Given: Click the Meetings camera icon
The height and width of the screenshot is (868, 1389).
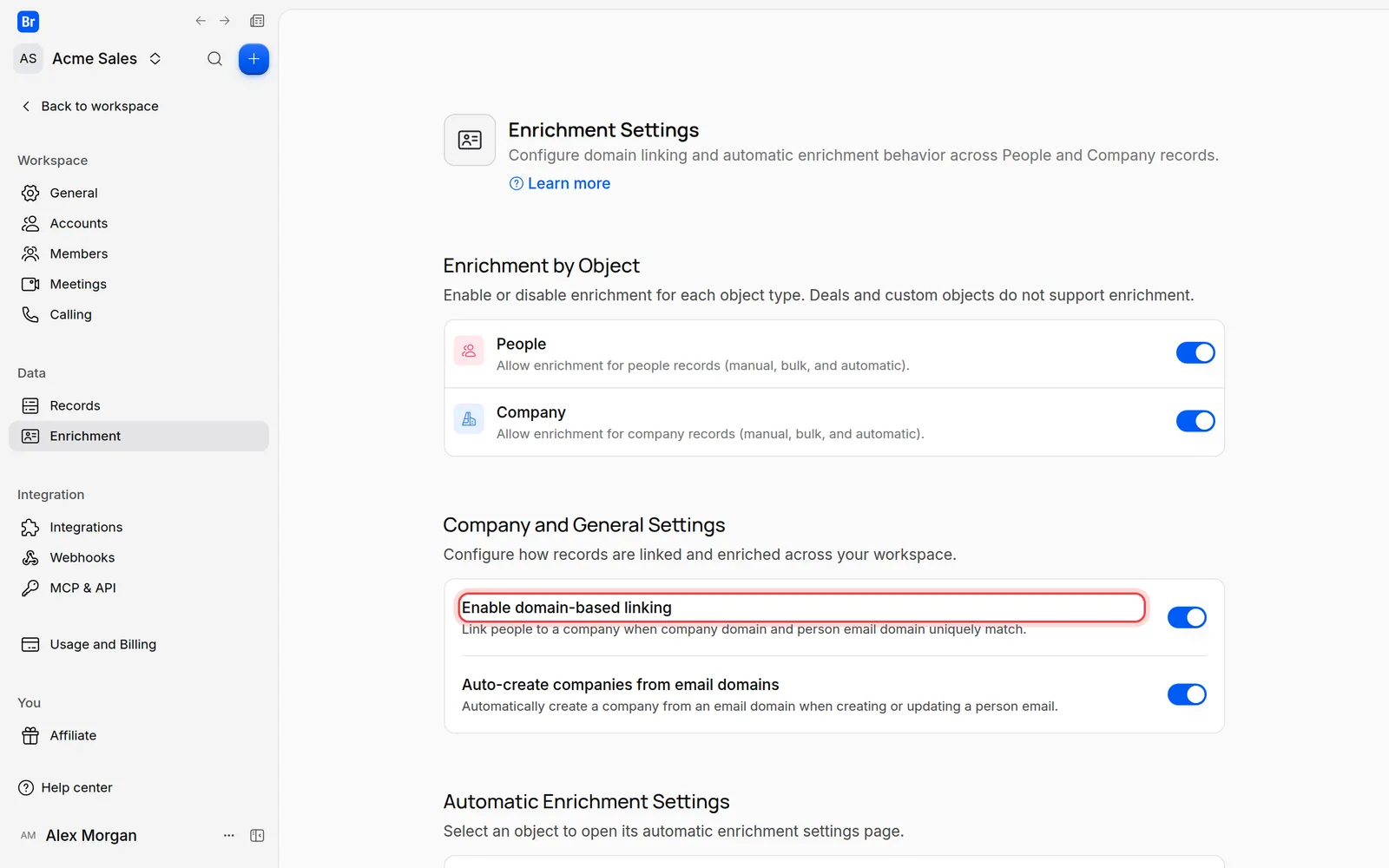Looking at the screenshot, I should (30, 284).
